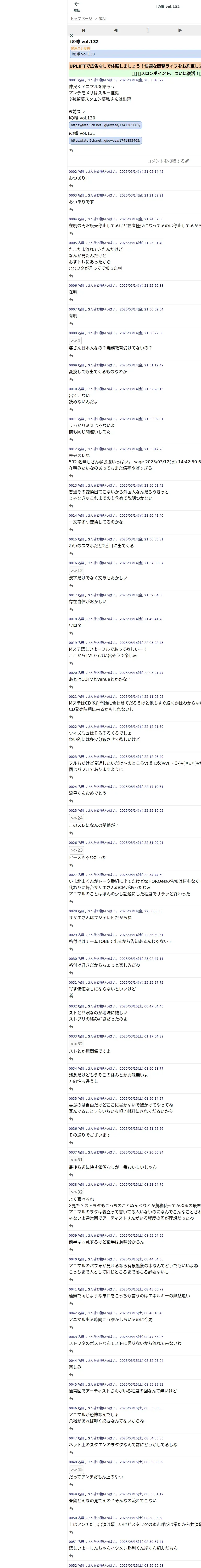Click reply arrow under post 0004
Viewport: 201px width, 1568px height.
click(71, 234)
